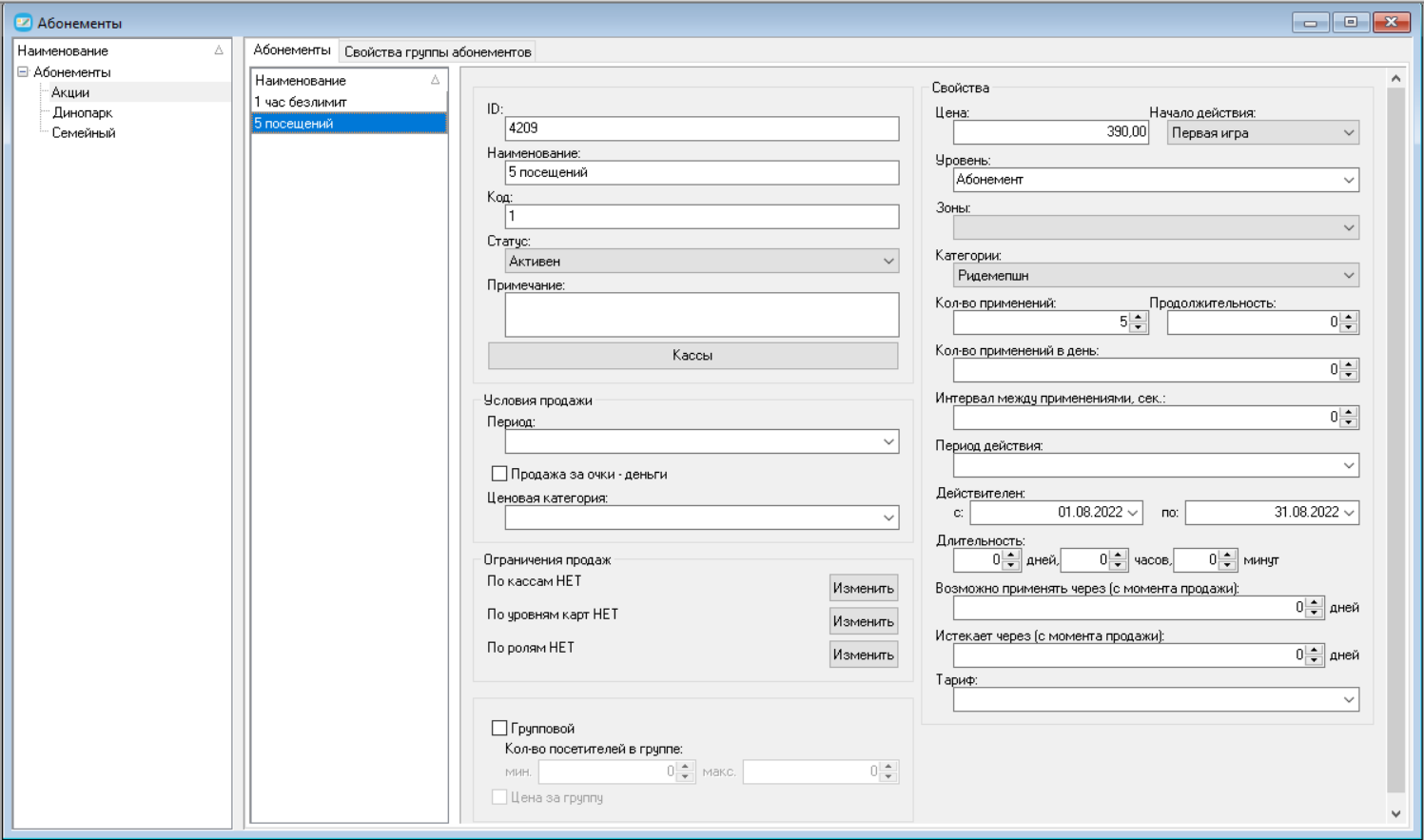Click into the Наименование text field
Screen dimensions: 1424x840
pyautogui.click(x=702, y=172)
